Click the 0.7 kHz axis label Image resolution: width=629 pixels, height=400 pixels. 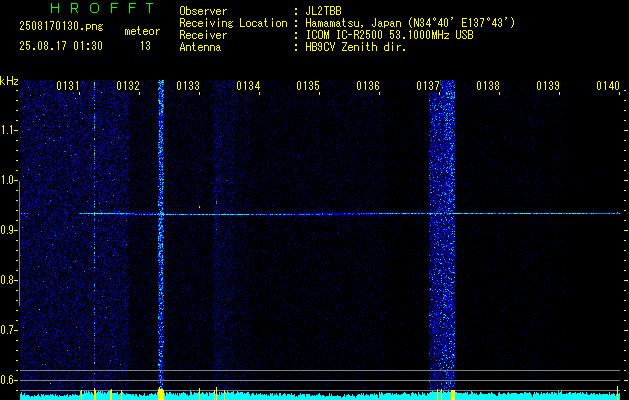click(x=9, y=330)
